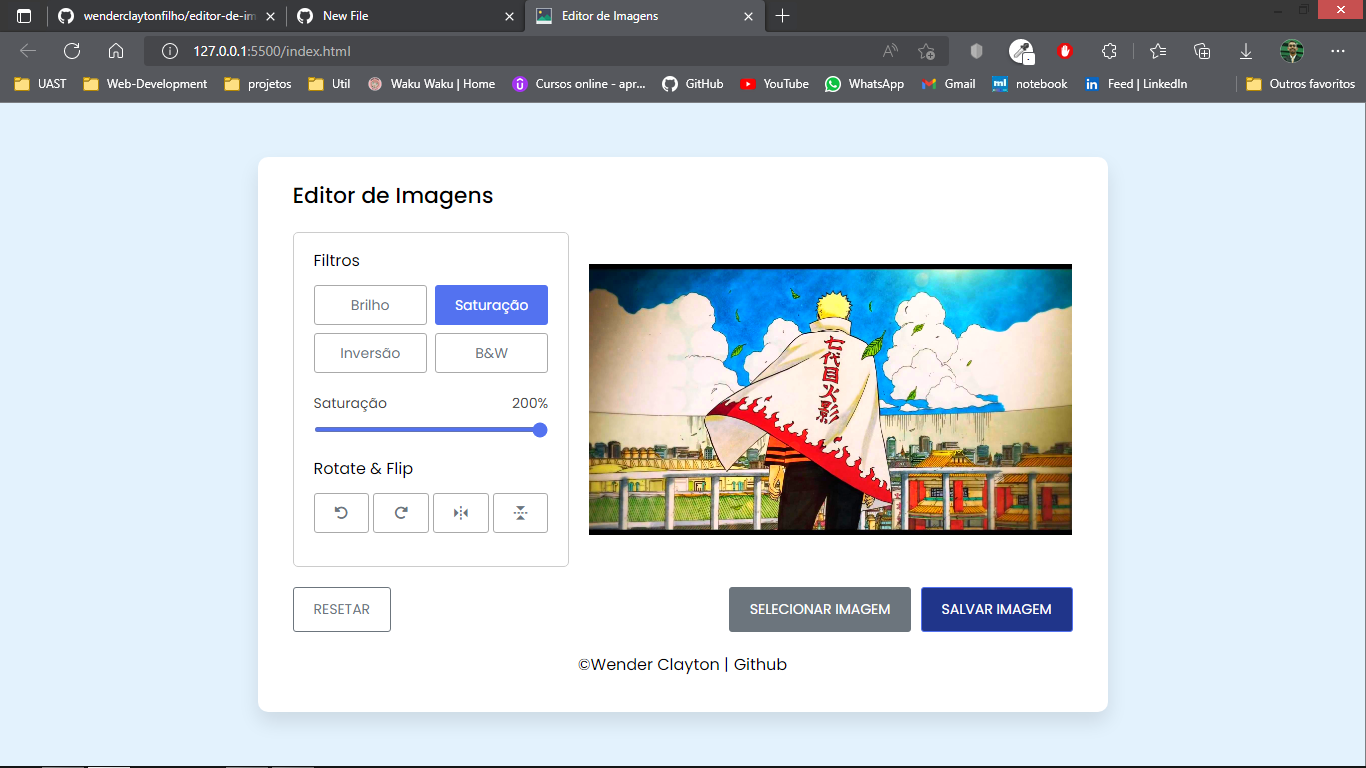Image resolution: width=1366 pixels, height=768 pixels.
Task: Click the flip vertical icon
Action: pos(520,512)
